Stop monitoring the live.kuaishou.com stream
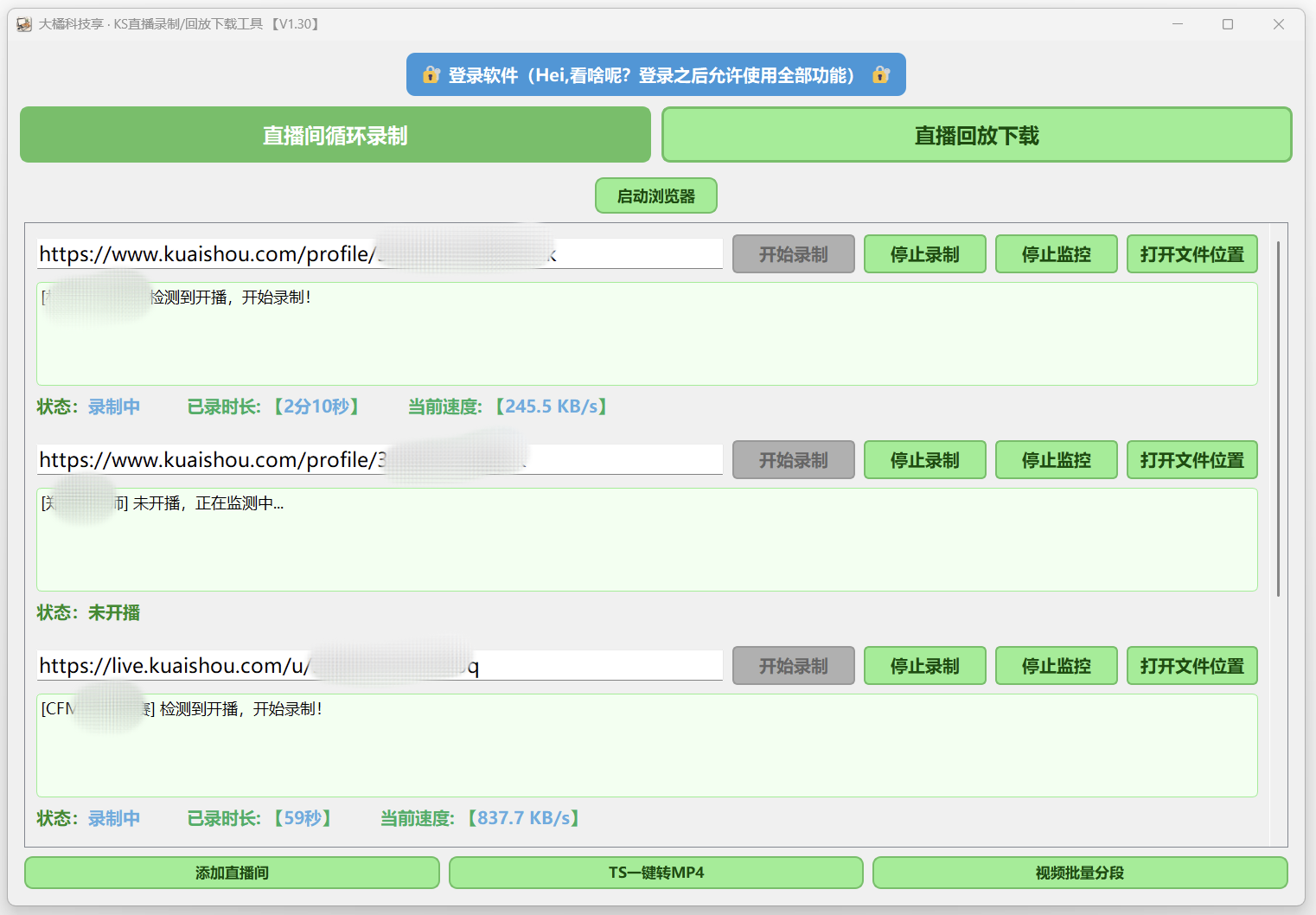 point(1057,666)
